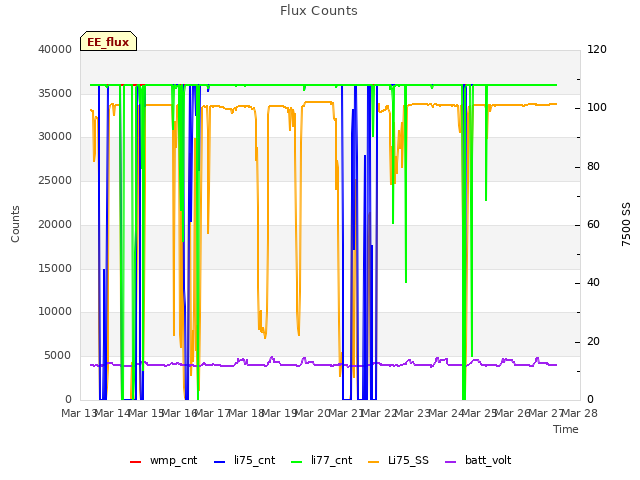Viewport: 640px width, 480px height.
Task: Toggle the batt_volt legend entry
Action: pos(478,460)
